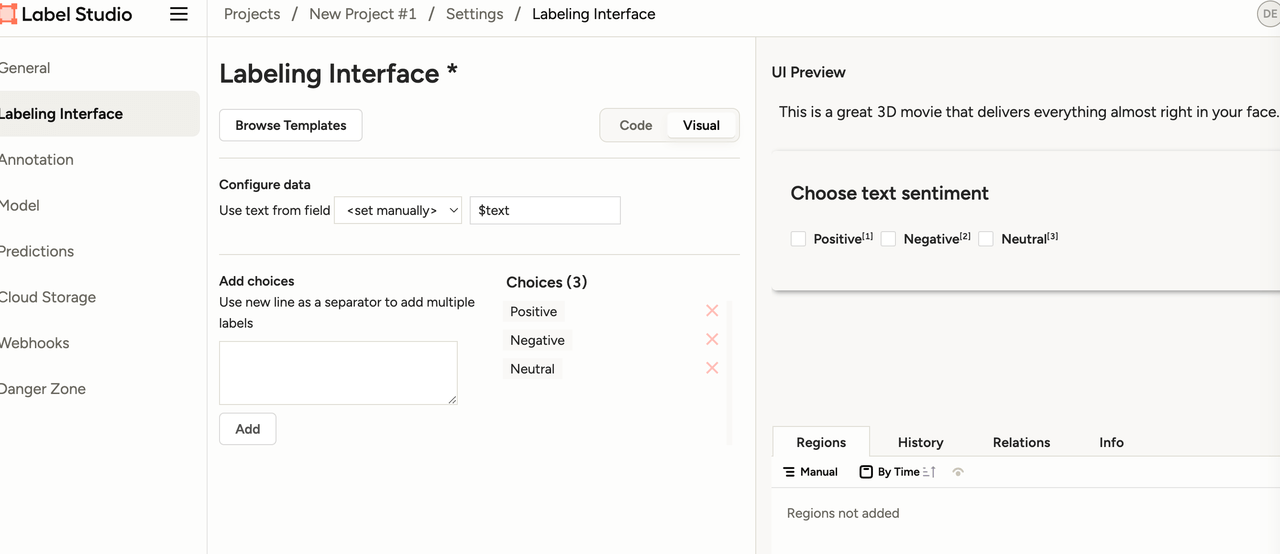Click the scrollbar beside the Choices list

coord(729,372)
